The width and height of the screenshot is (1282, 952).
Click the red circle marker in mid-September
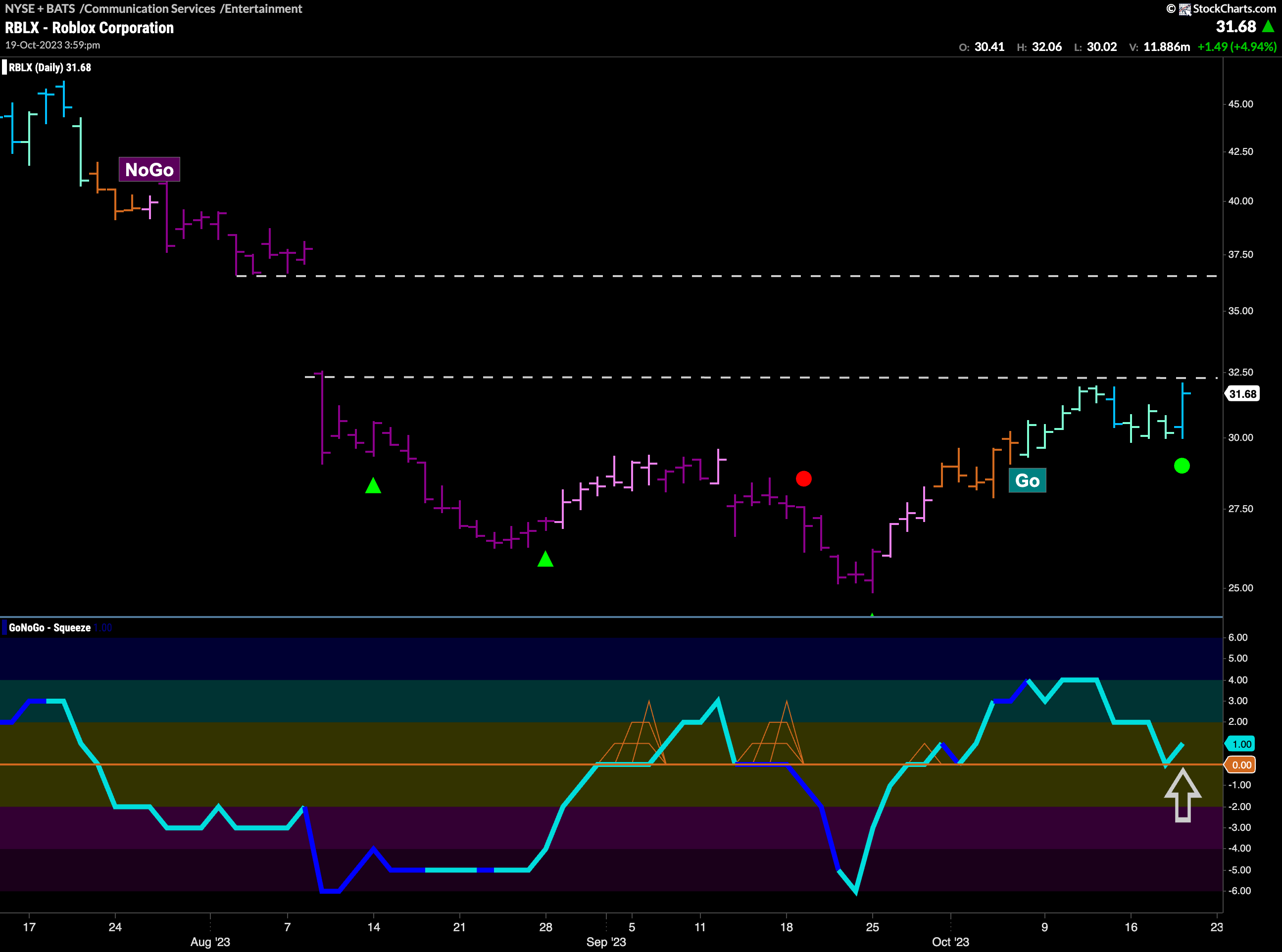tap(803, 478)
